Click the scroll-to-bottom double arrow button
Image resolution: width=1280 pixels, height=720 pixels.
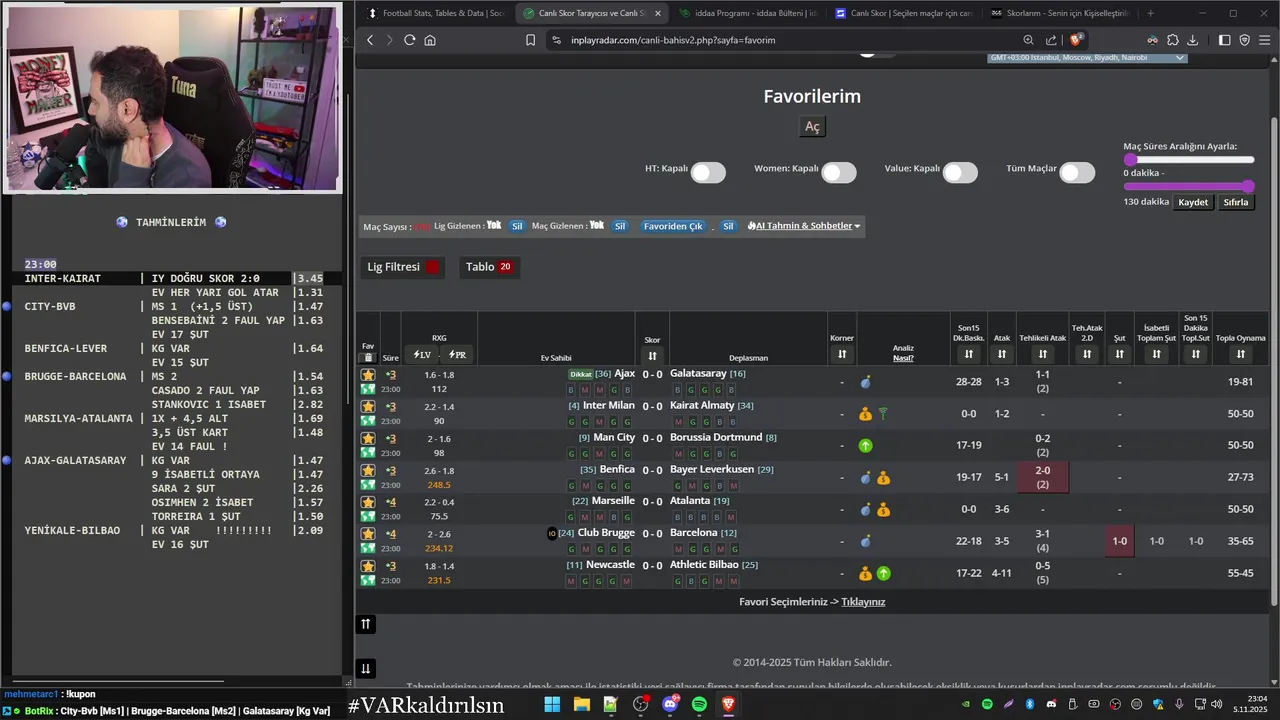[x=366, y=669]
